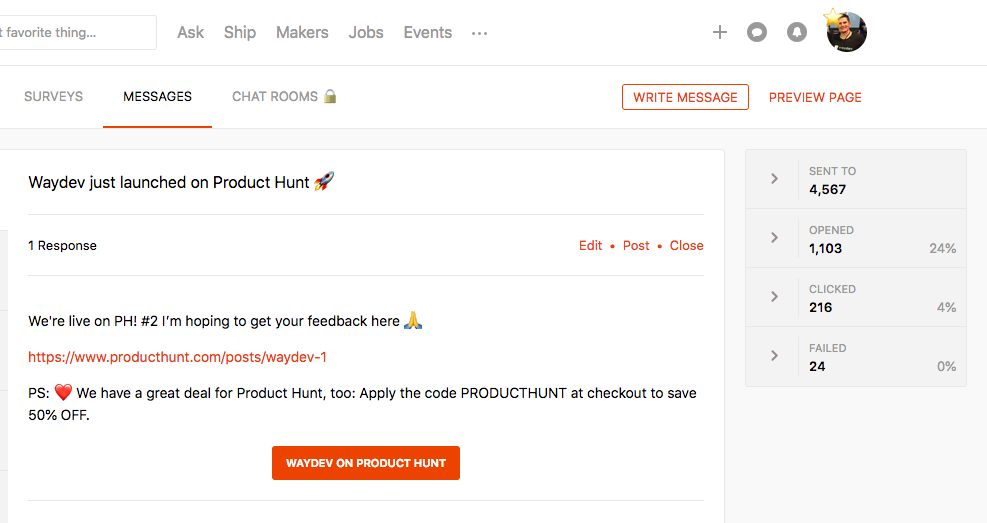The height and width of the screenshot is (523, 987).
Task: Expand the Sent To stat row
Action: click(774, 179)
